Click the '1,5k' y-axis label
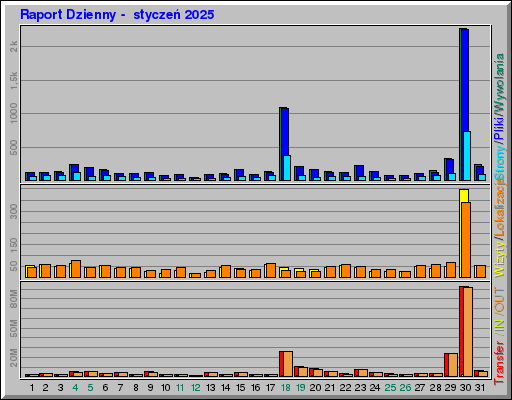Viewport: 512px width, 400px height. pyautogui.click(x=14, y=81)
